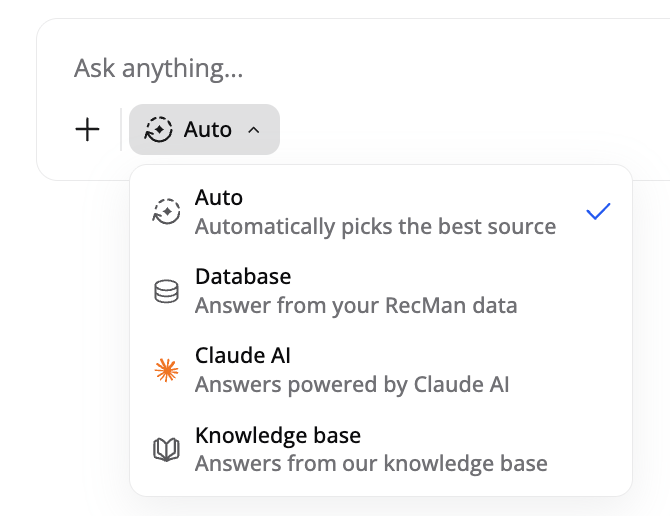Select the Auto menu option
The image size is (670, 516).
(381, 211)
